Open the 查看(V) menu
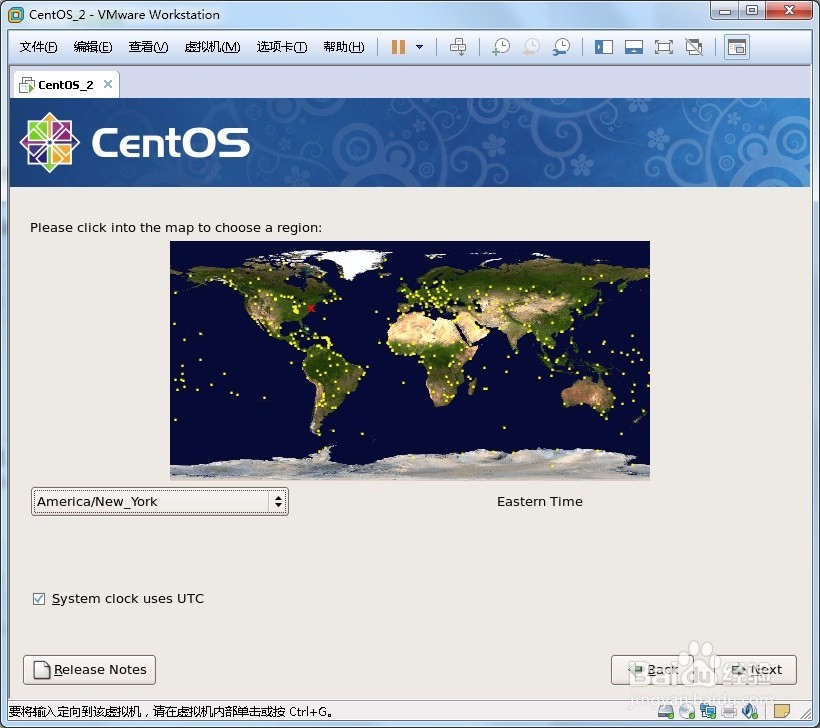This screenshot has width=820, height=728. pyautogui.click(x=148, y=47)
